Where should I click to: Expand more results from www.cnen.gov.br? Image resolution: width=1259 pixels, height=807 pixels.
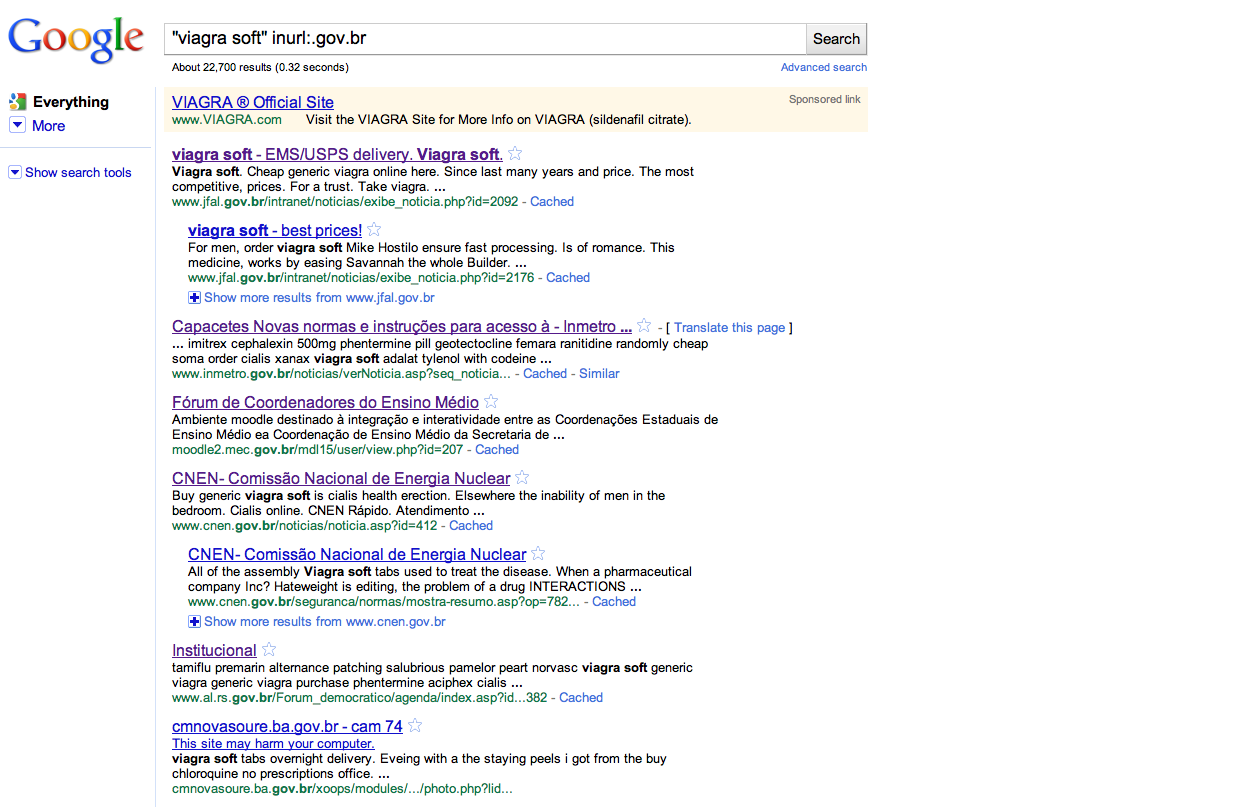(x=195, y=621)
